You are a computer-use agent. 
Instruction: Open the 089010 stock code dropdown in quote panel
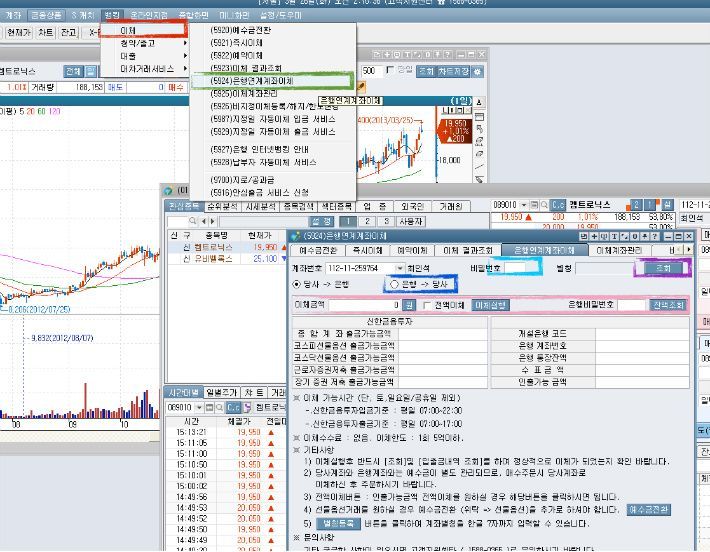(x=524, y=205)
